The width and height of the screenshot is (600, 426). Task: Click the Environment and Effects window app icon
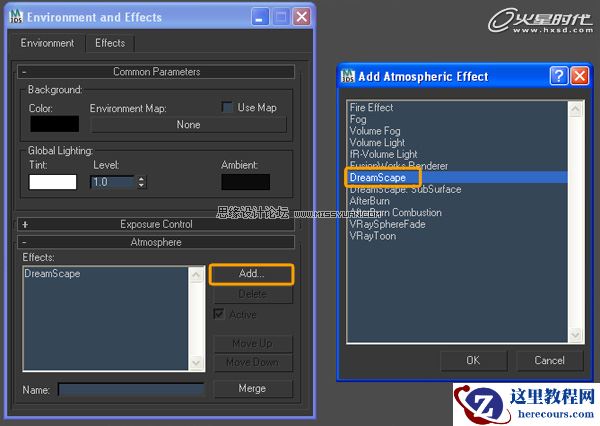pyautogui.click(x=16, y=17)
